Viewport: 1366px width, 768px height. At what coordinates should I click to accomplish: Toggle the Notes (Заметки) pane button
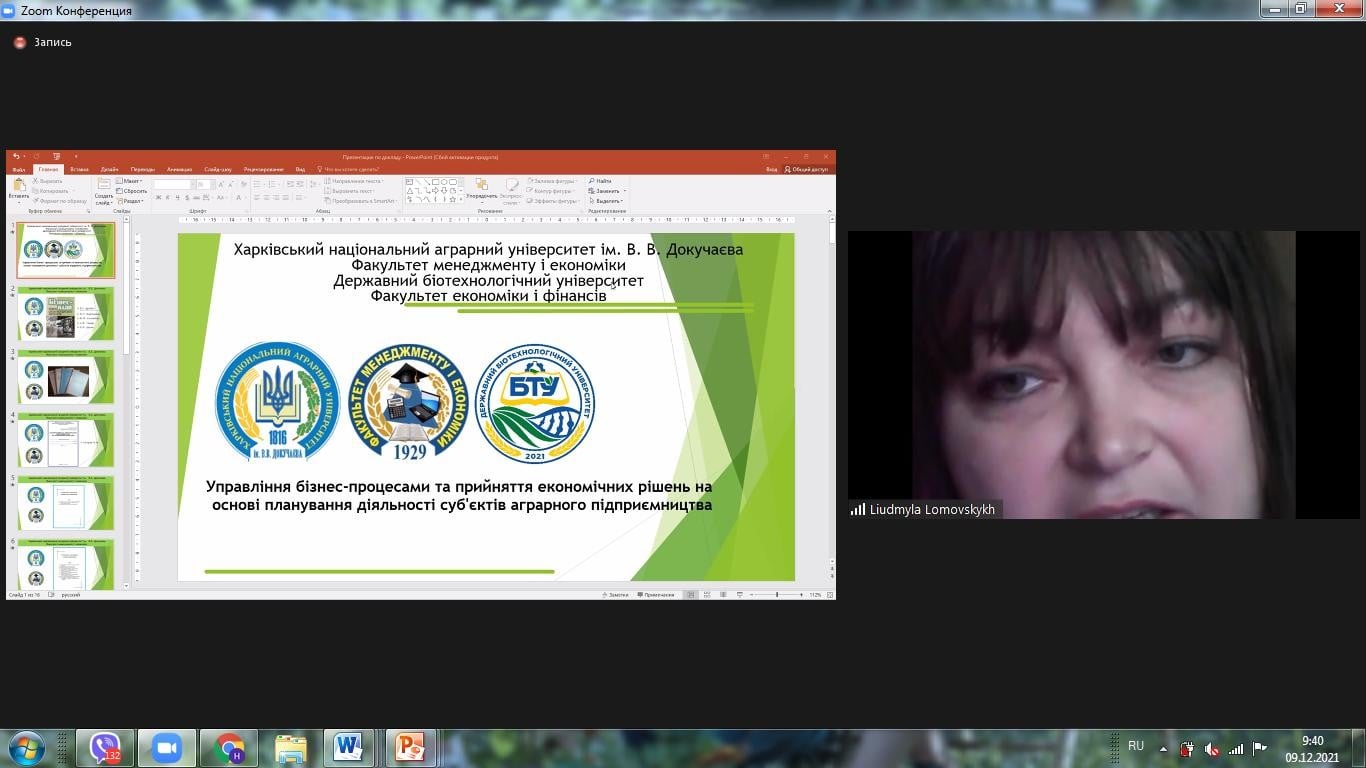tap(616, 595)
